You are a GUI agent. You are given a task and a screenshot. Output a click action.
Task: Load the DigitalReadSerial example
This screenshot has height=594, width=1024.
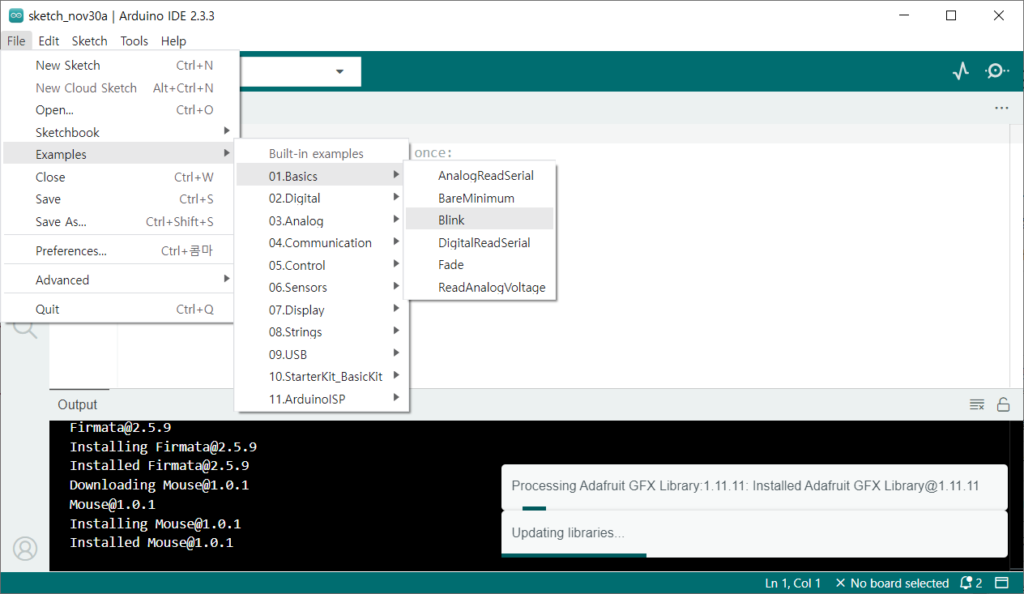480,242
